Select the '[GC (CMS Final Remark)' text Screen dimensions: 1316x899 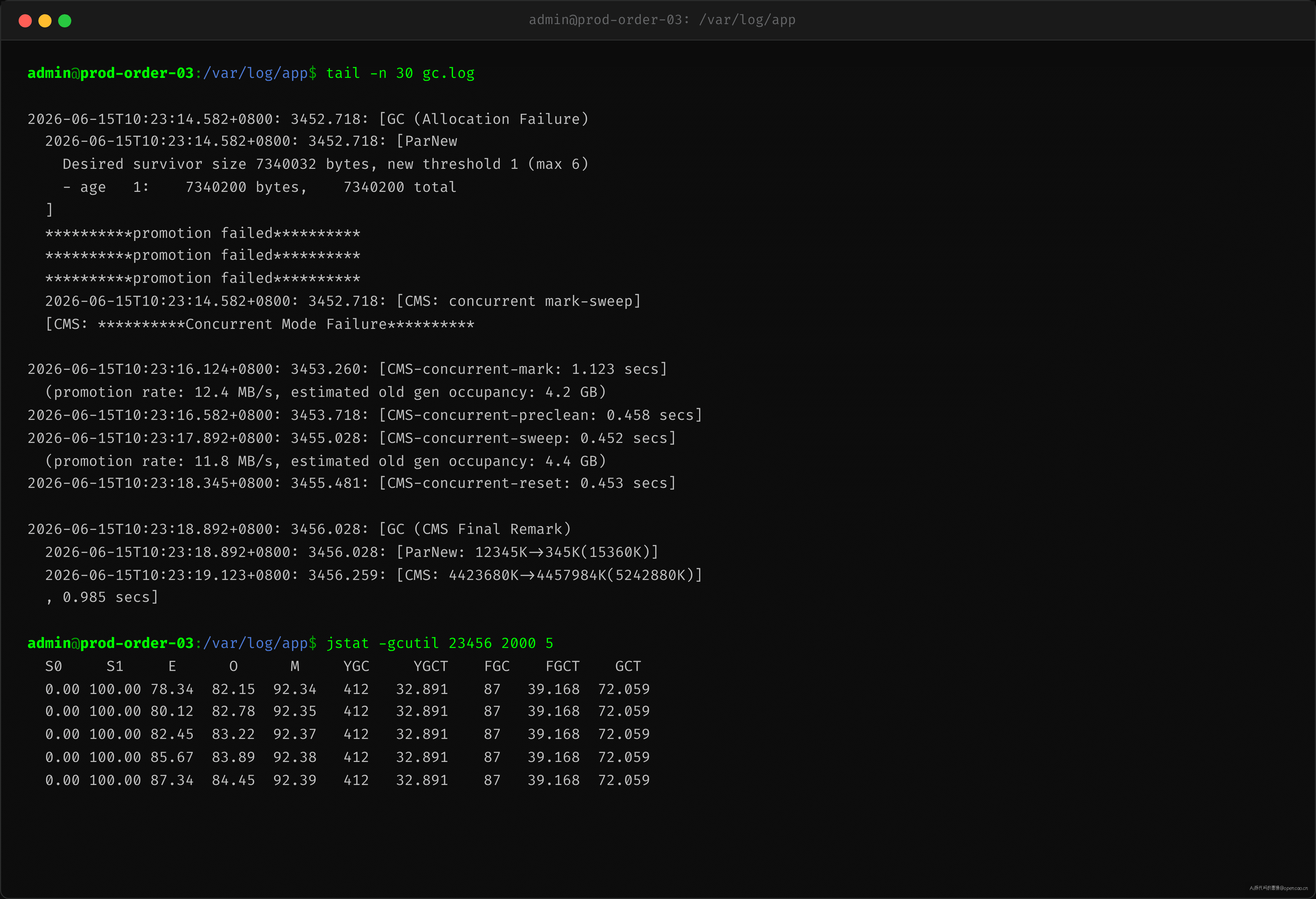[x=475, y=529]
